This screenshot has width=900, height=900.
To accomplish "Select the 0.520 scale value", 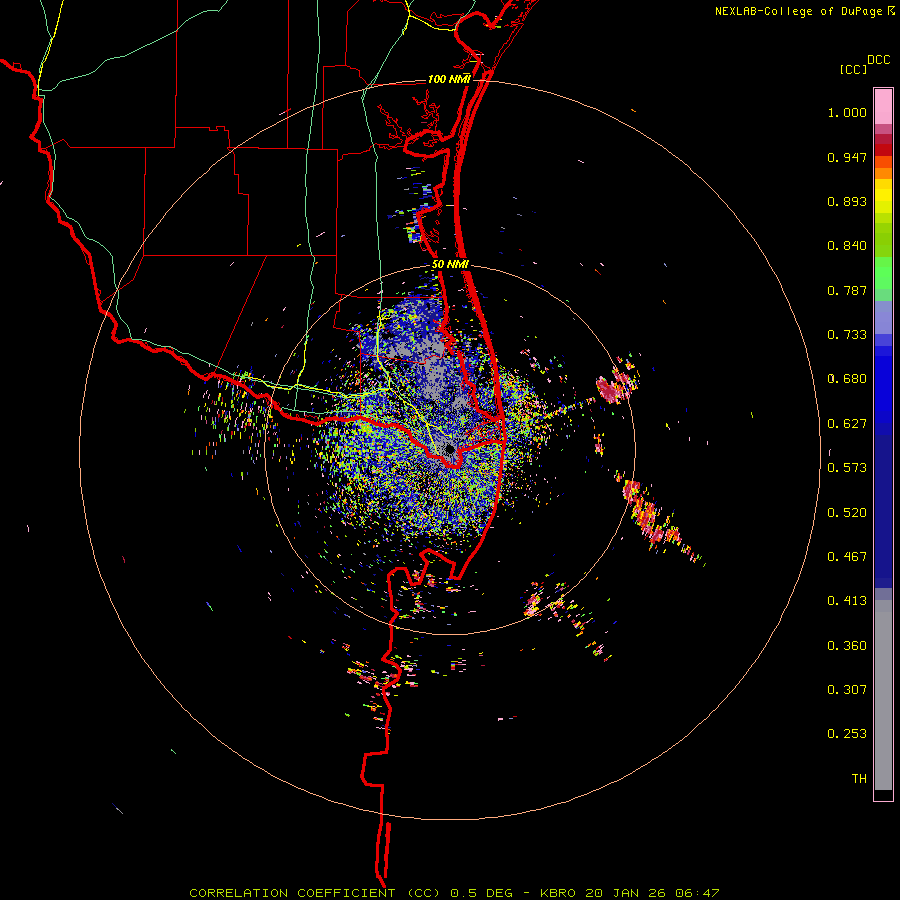I will click(x=847, y=512).
